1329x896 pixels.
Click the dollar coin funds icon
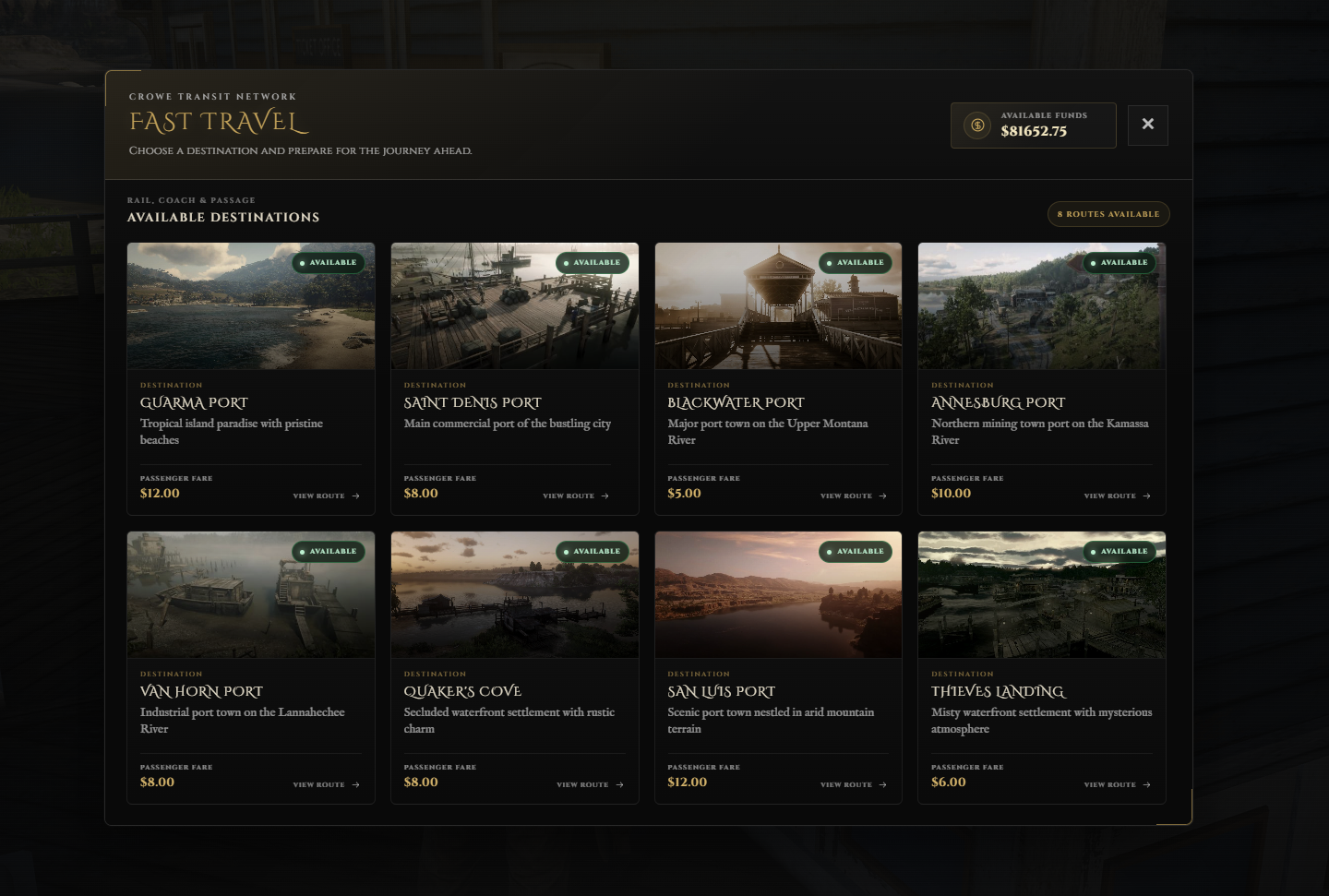(x=977, y=125)
